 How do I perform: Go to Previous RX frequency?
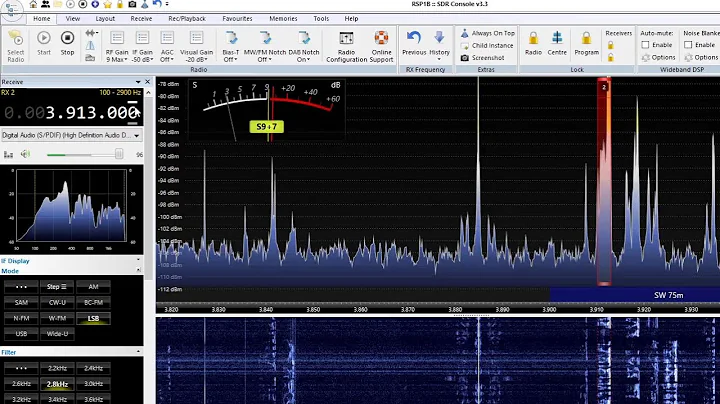tap(414, 44)
